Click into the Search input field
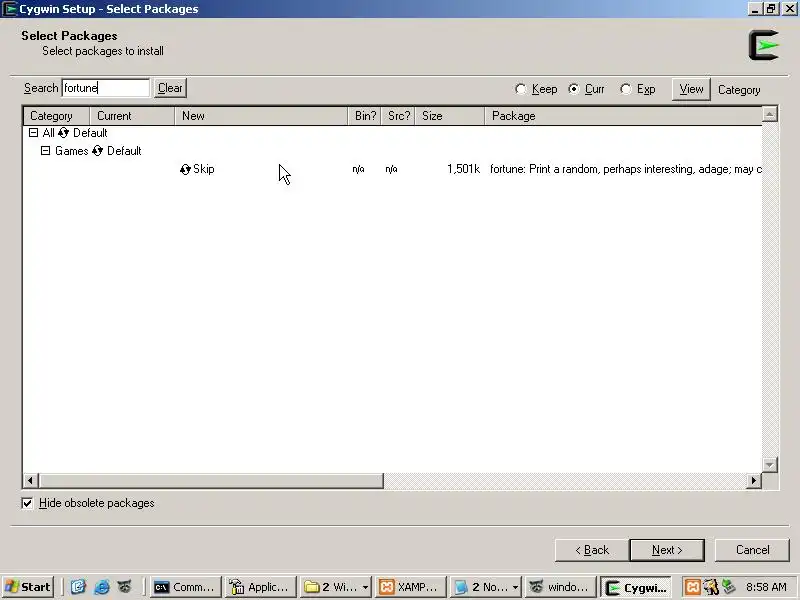This screenshot has height=600, width=800. pos(106,88)
